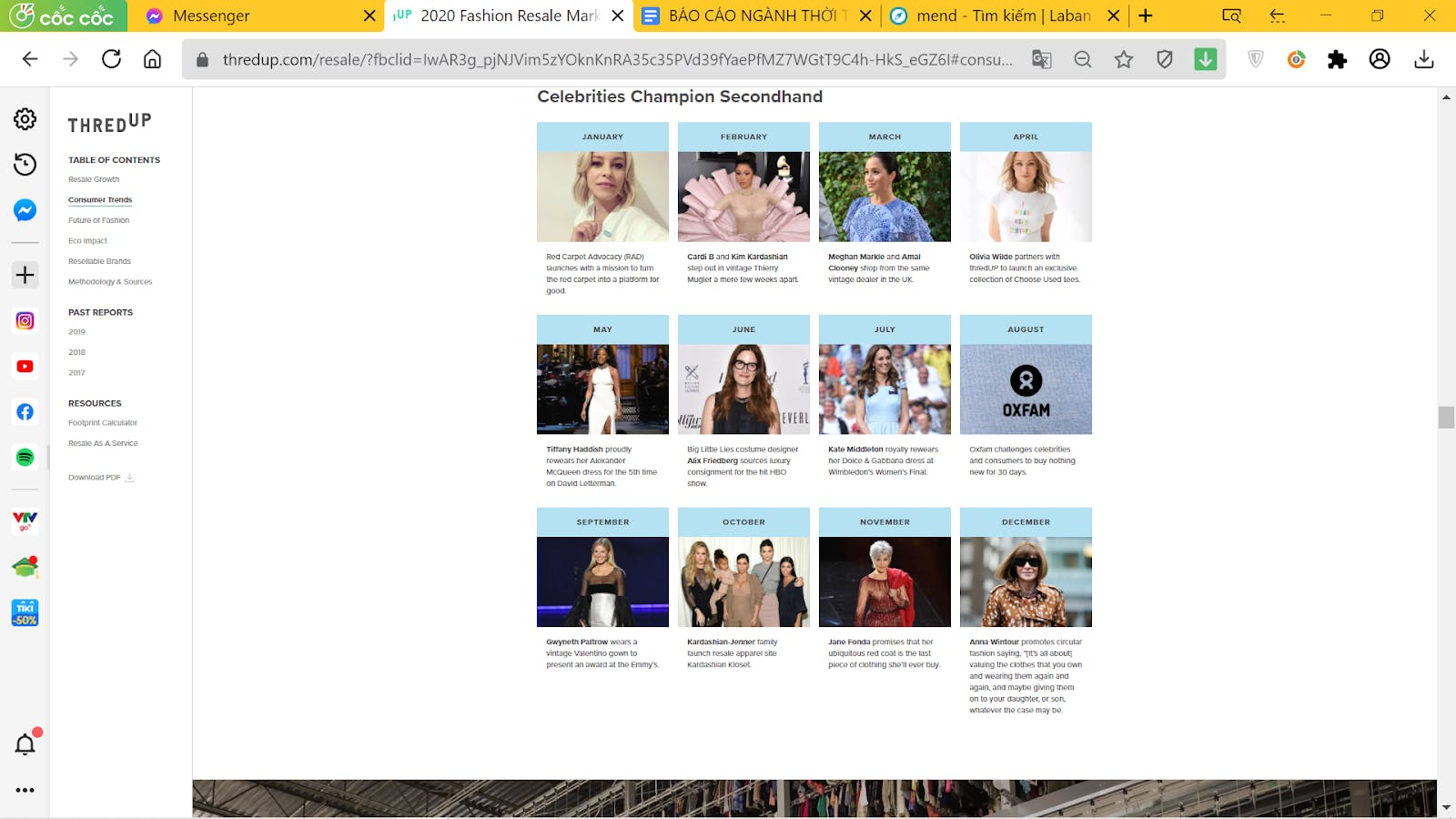
Task: Open Spotify from the sidebar
Action: click(25, 457)
